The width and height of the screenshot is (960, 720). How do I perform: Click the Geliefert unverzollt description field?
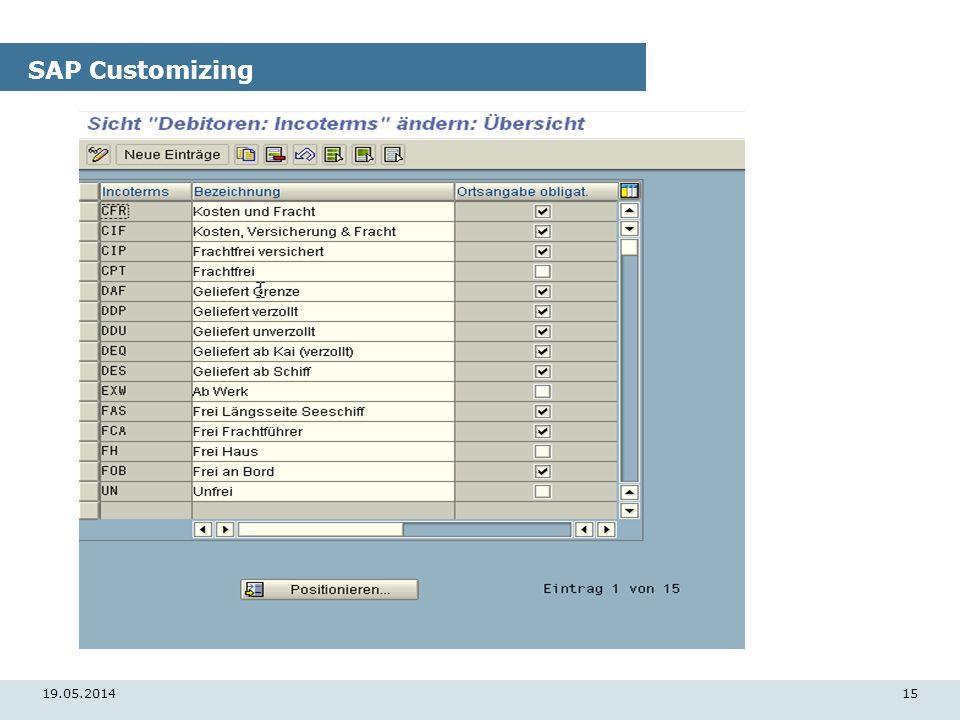click(323, 331)
